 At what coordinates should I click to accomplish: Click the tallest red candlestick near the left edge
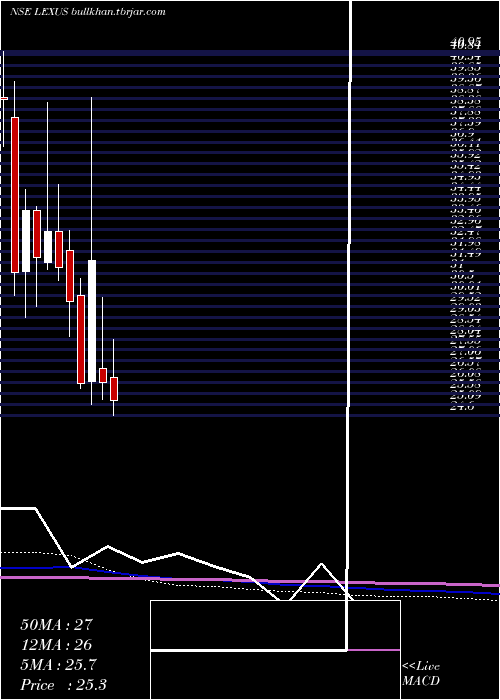coord(15,195)
